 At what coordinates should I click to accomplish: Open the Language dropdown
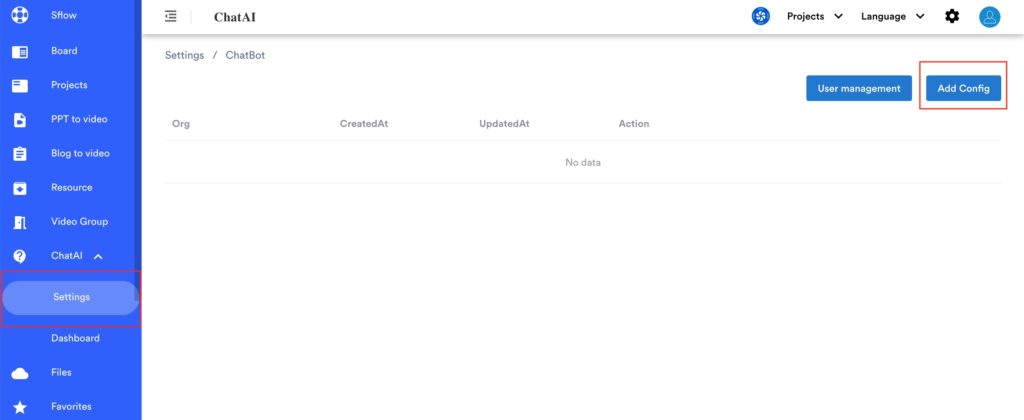[893, 16]
